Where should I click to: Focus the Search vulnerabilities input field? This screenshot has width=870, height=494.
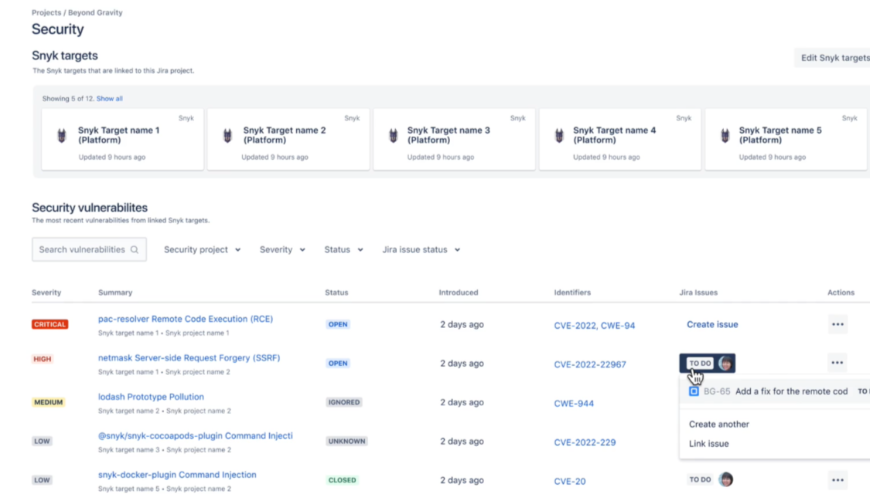coord(82,250)
